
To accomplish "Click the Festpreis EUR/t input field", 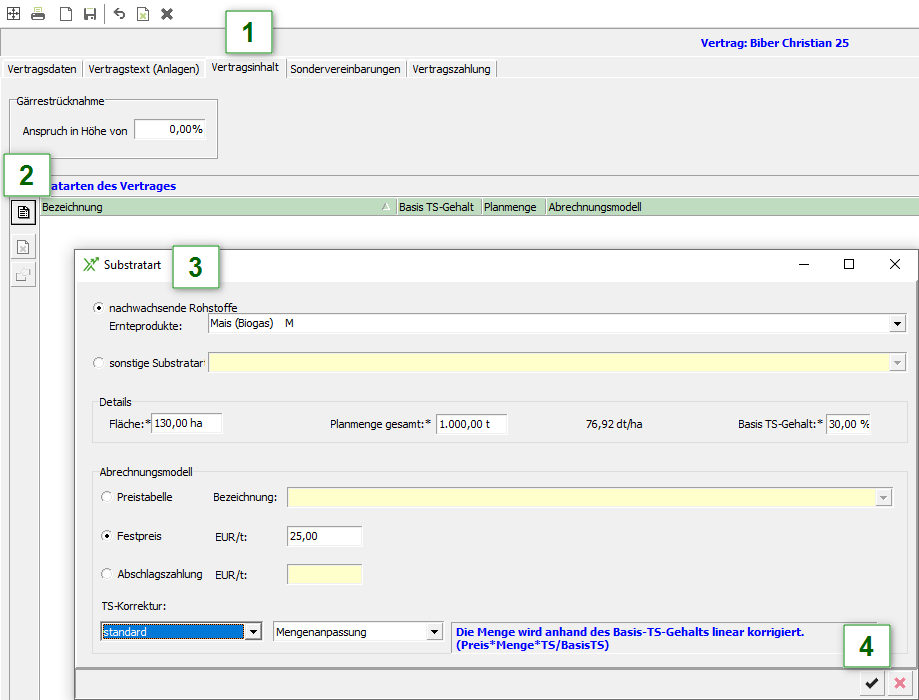I will tap(324, 536).
